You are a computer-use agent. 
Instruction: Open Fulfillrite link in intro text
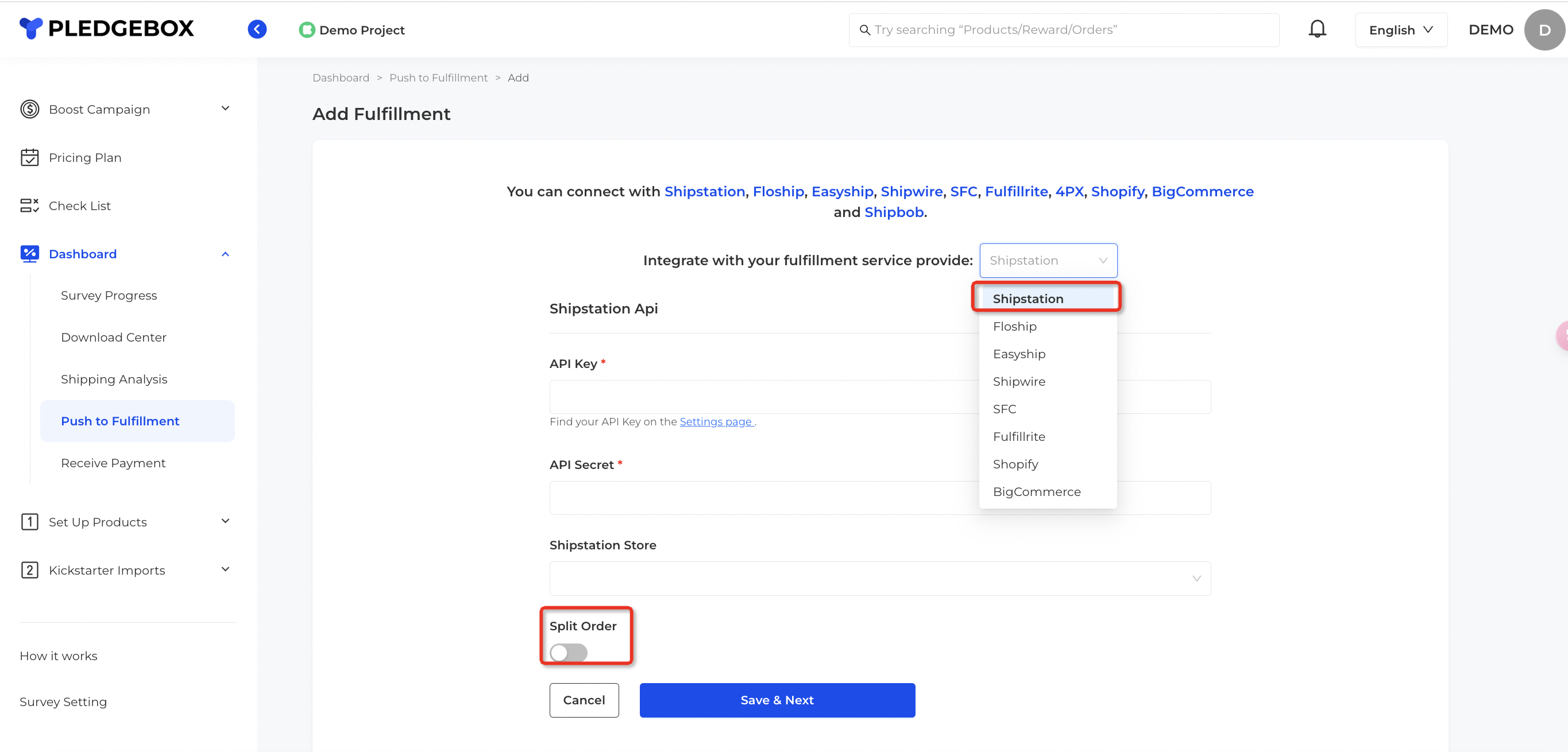coord(1016,192)
